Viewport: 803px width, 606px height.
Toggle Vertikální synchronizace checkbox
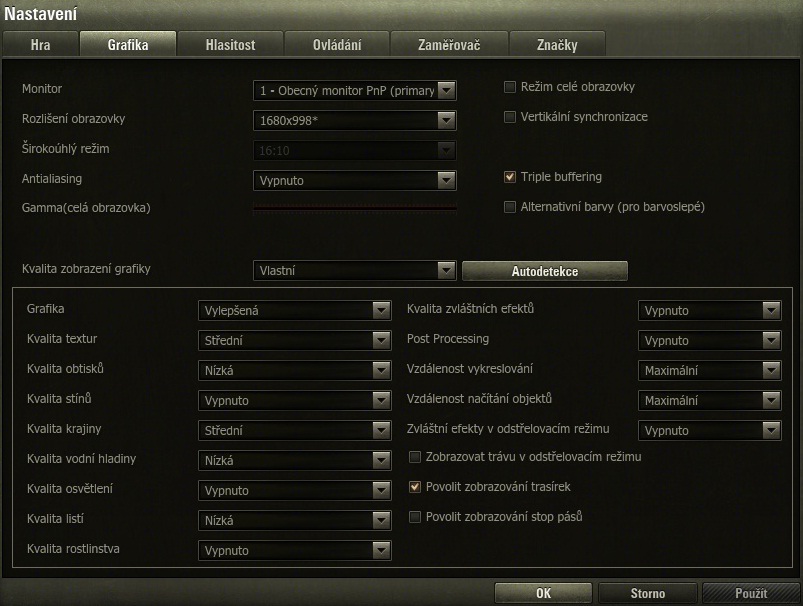pos(510,117)
